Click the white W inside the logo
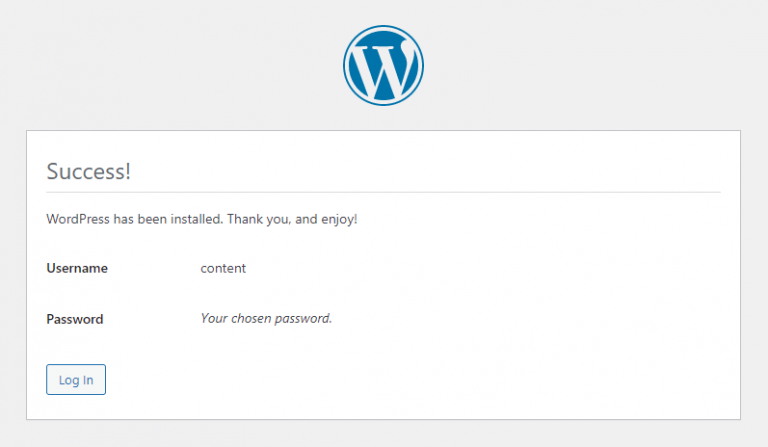 [x=383, y=65]
